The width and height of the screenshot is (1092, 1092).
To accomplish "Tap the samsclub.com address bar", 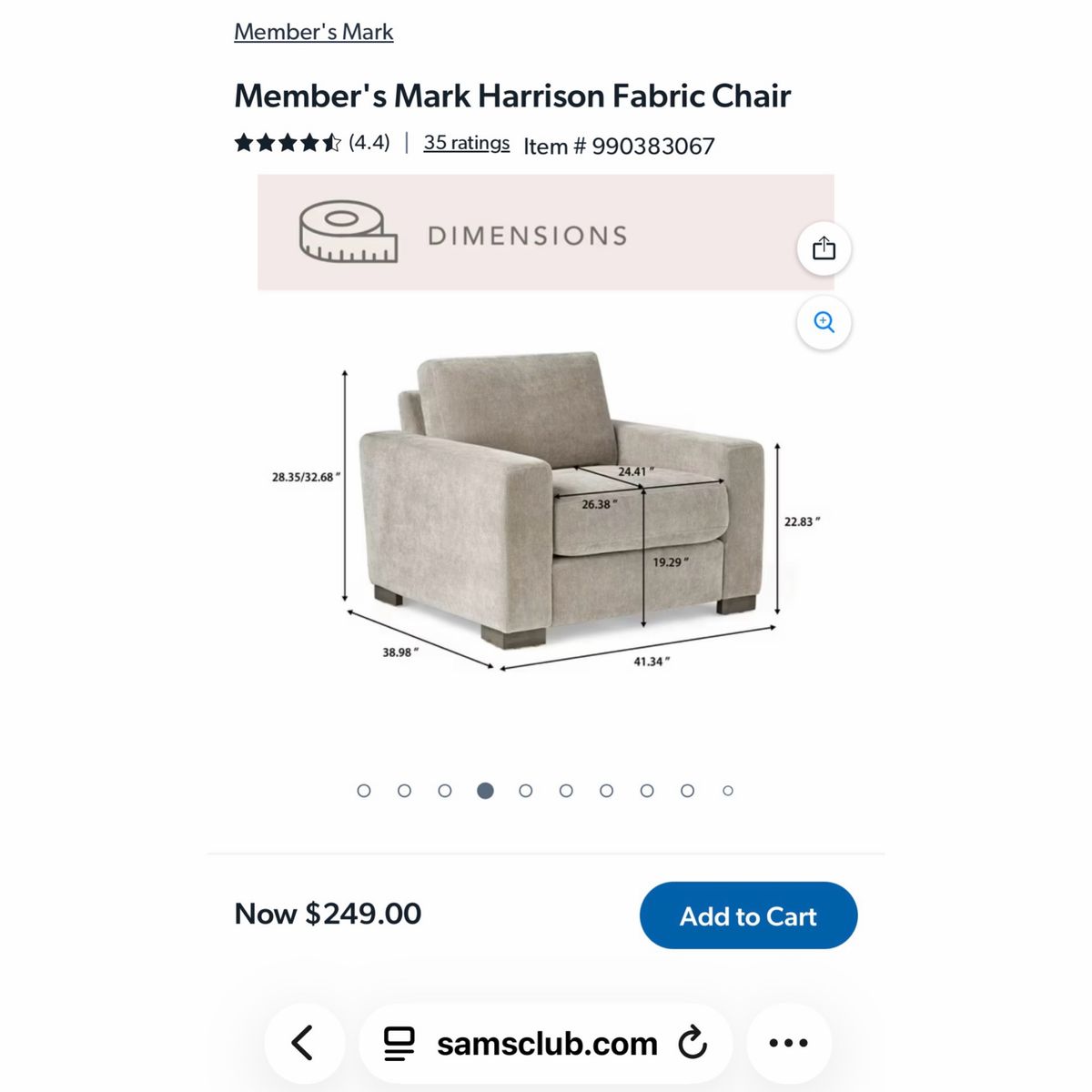I will pos(546,1043).
